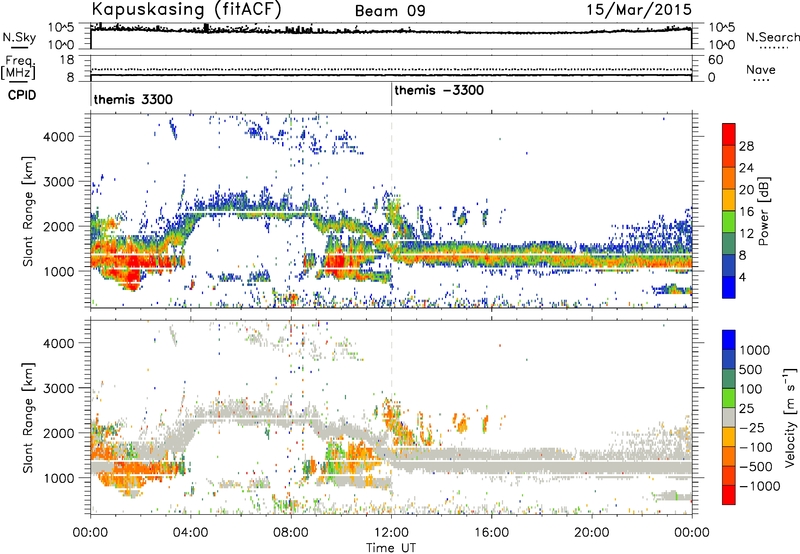This screenshot has height=554, width=800.
Task: Click the 'N.Sky' legend label
Action: click(19, 37)
